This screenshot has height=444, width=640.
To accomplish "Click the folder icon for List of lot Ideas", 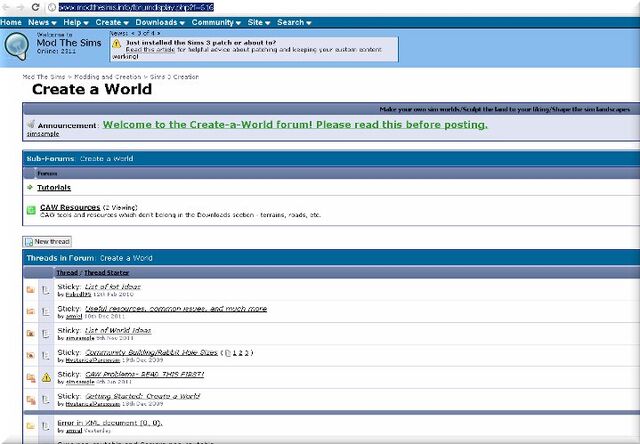I will [x=31, y=290].
